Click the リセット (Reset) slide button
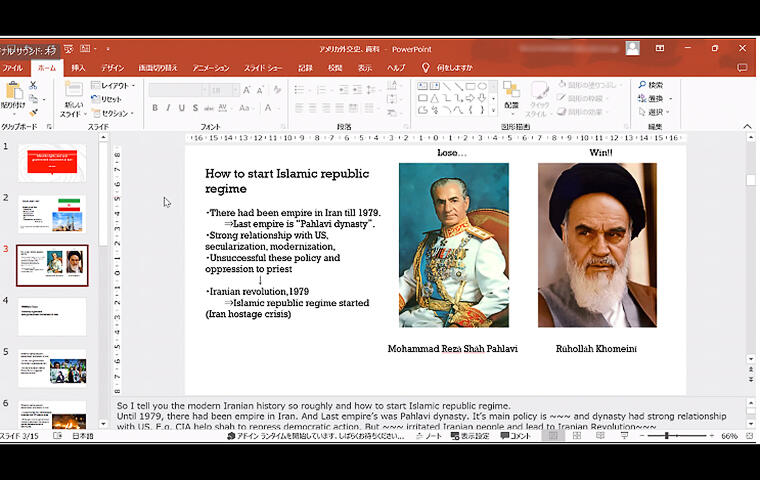This screenshot has width=760, height=480. point(107,99)
